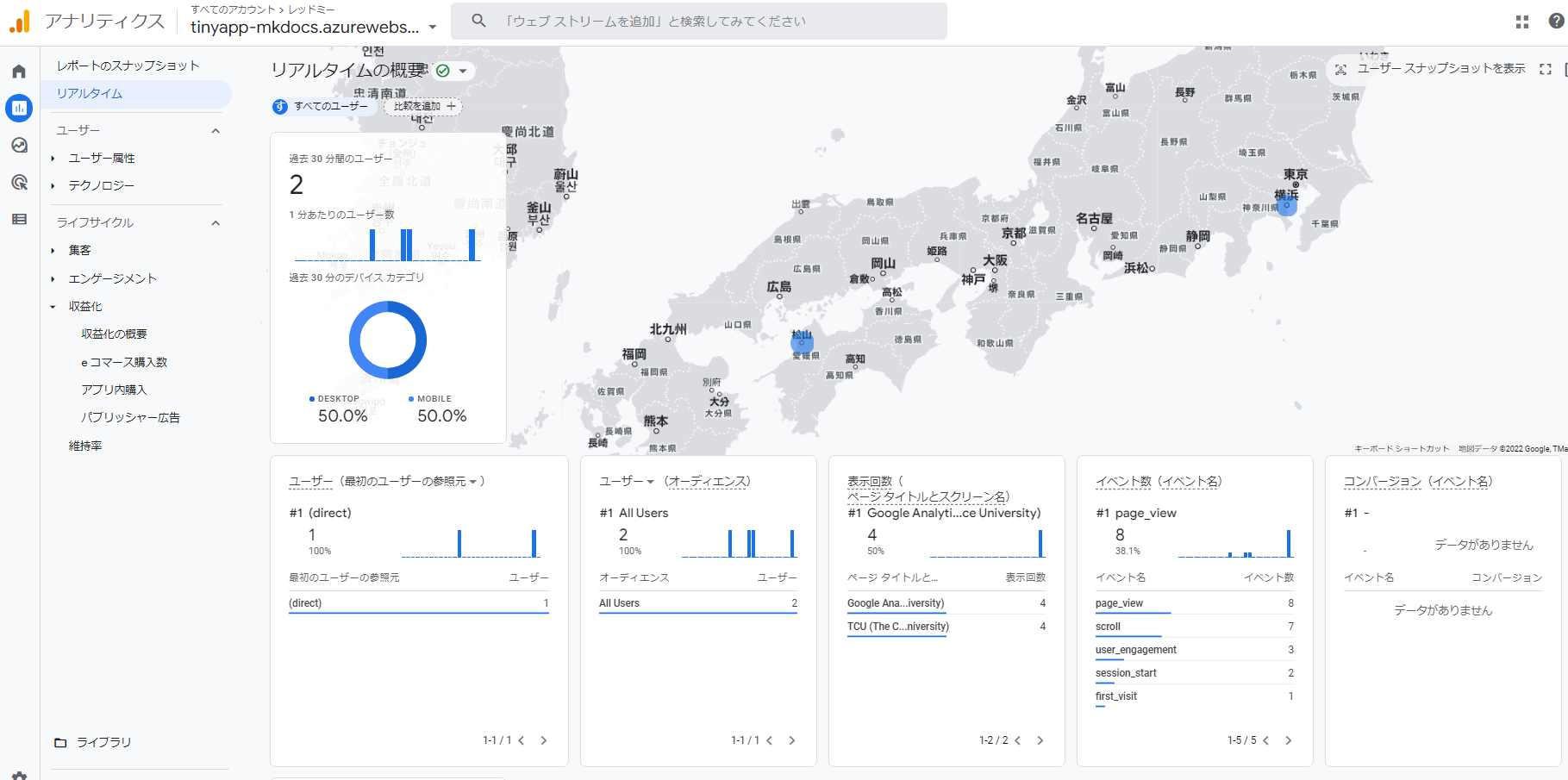The height and width of the screenshot is (780, 1568).
Task: Open the property selector dropdown arrow
Action: [433, 28]
